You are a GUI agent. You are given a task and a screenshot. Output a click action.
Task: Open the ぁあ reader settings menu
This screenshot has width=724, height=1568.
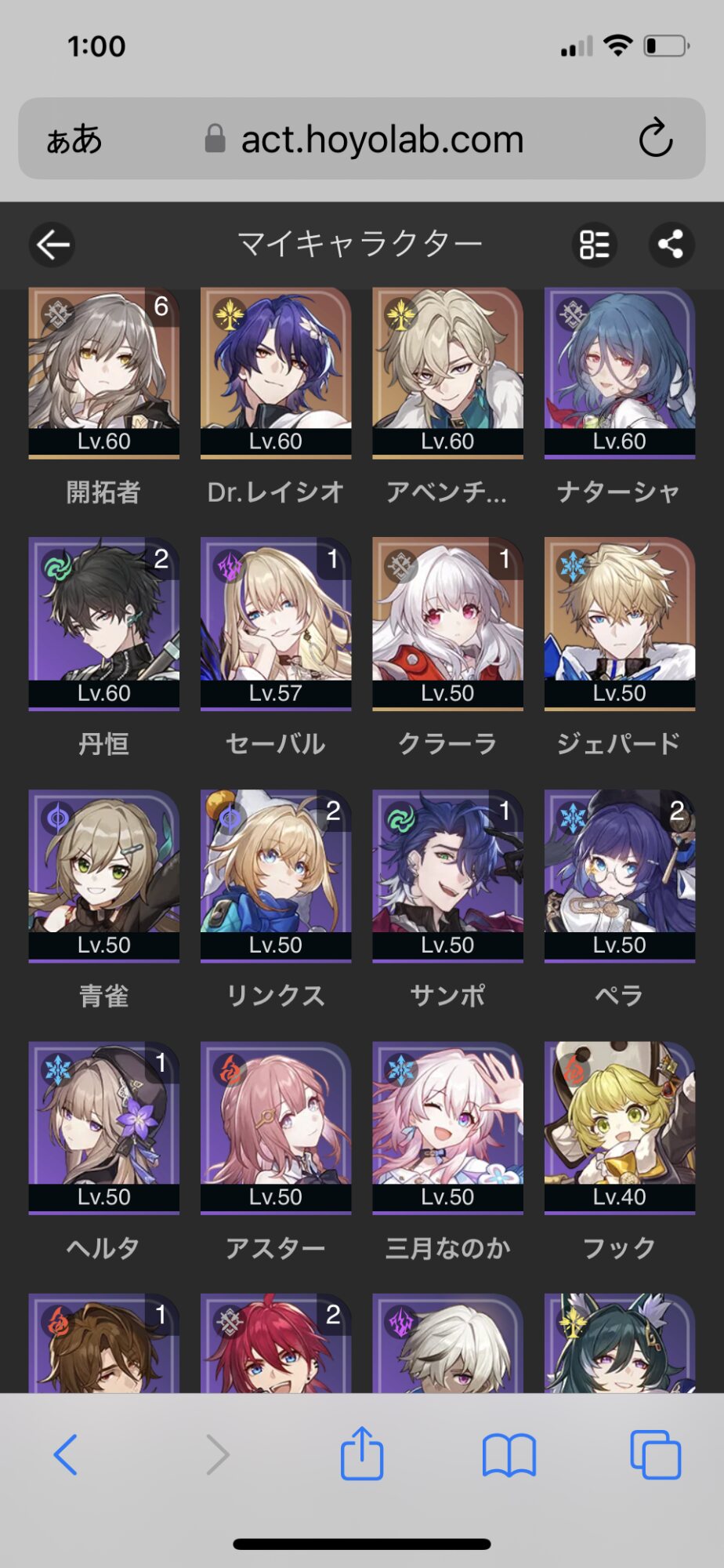[74, 140]
